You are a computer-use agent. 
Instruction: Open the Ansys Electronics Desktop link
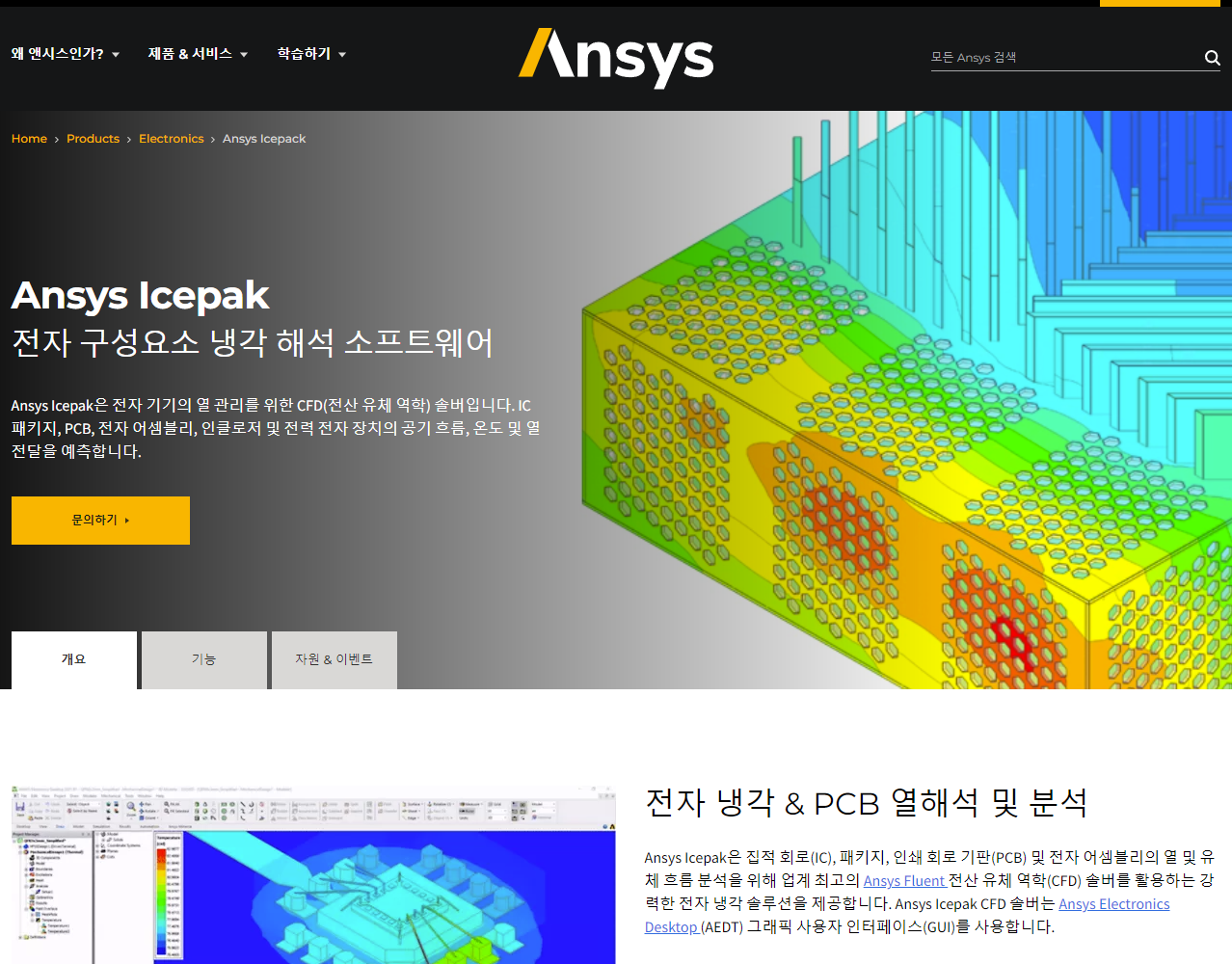pyautogui.click(x=1113, y=904)
